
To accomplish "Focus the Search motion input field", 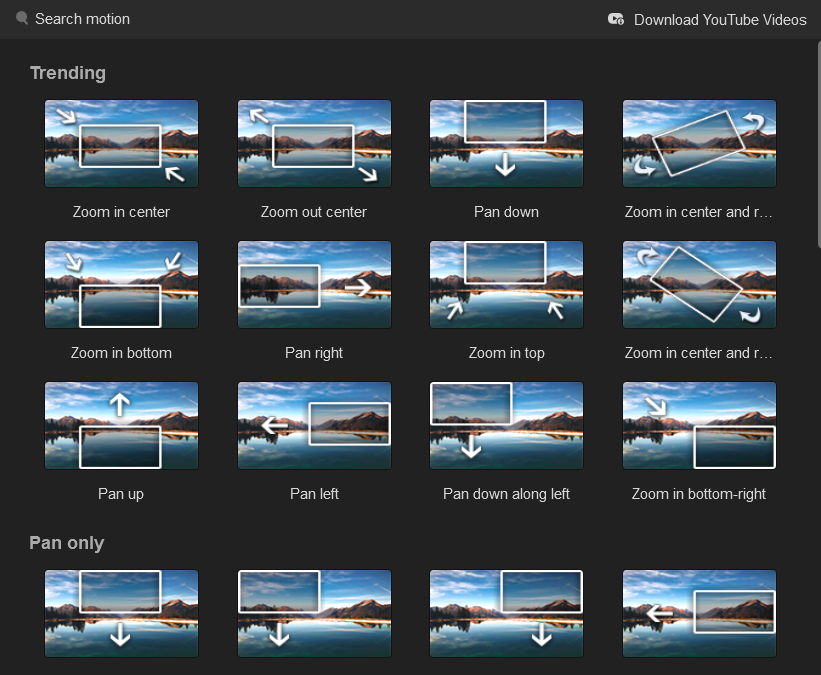I will 82,19.
